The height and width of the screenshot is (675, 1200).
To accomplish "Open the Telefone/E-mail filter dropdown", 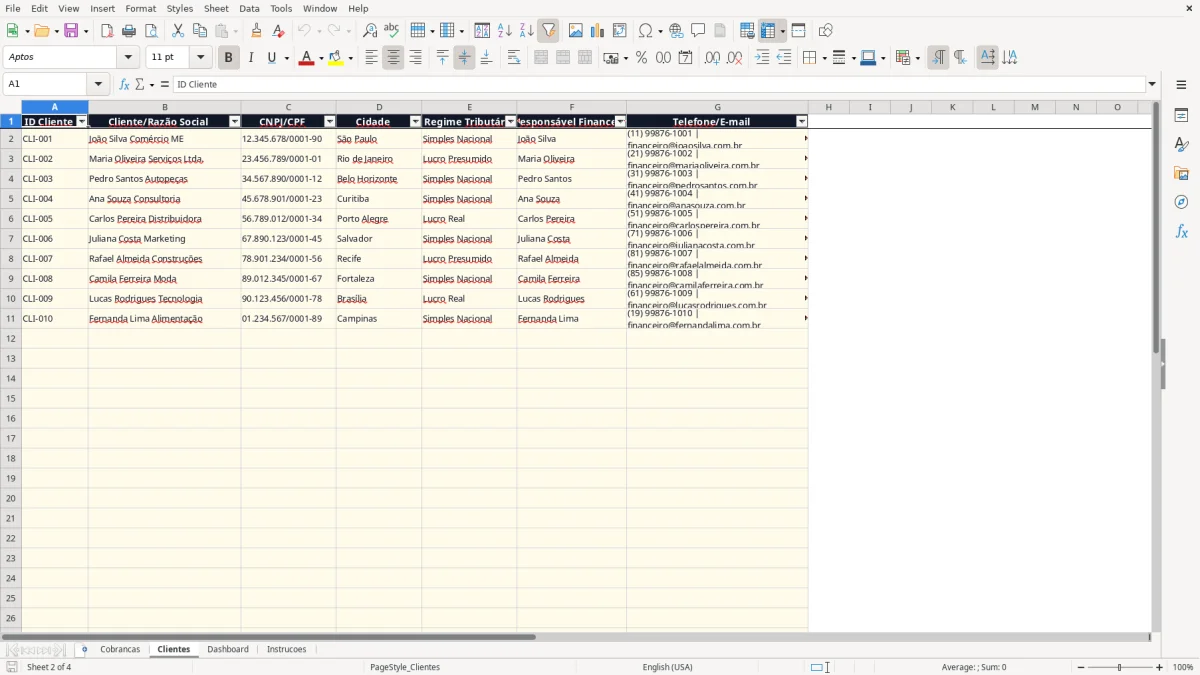I will point(801,121).
